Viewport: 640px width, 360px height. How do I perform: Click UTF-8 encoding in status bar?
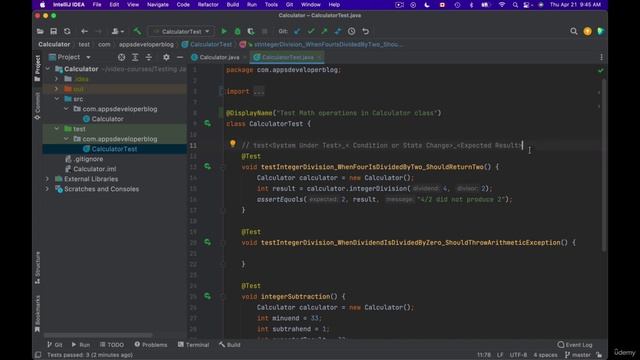(x=518, y=355)
